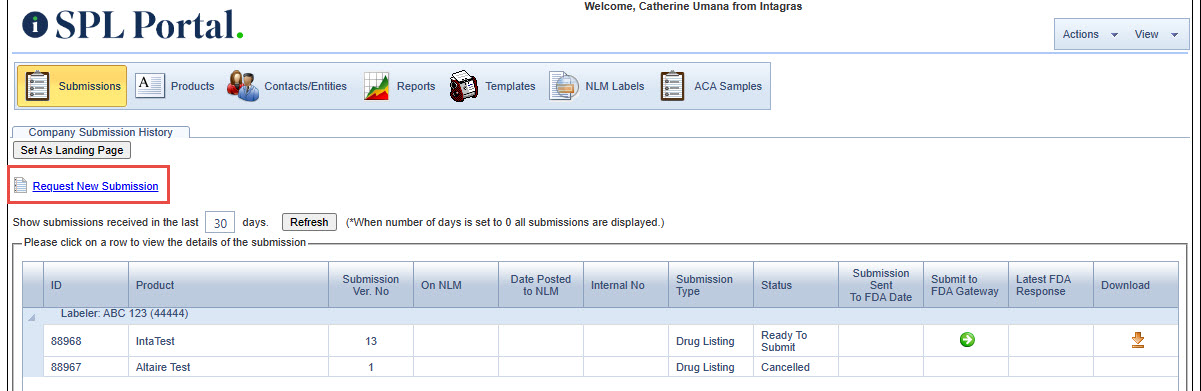The height and width of the screenshot is (391, 1201).
Task: Select the Altaire Test submission row
Action: (x=603, y=367)
